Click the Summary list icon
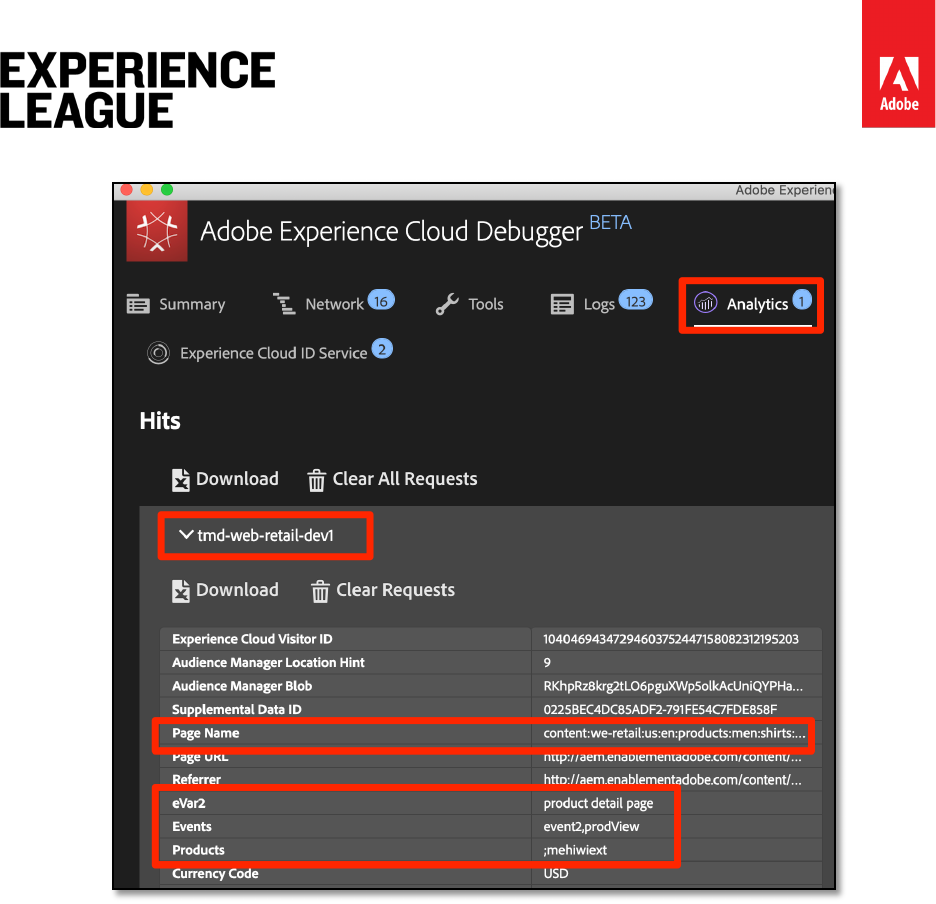Viewport: 936px width, 904px height. click(x=138, y=305)
